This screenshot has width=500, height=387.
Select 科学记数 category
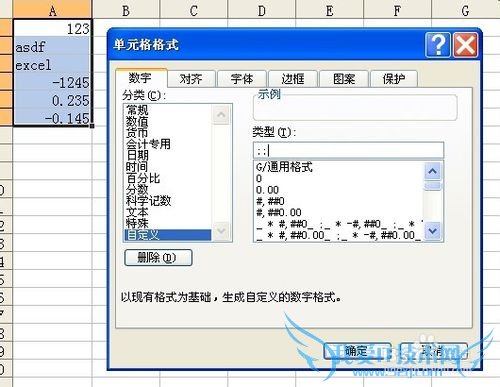pyautogui.click(x=168, y=201)
